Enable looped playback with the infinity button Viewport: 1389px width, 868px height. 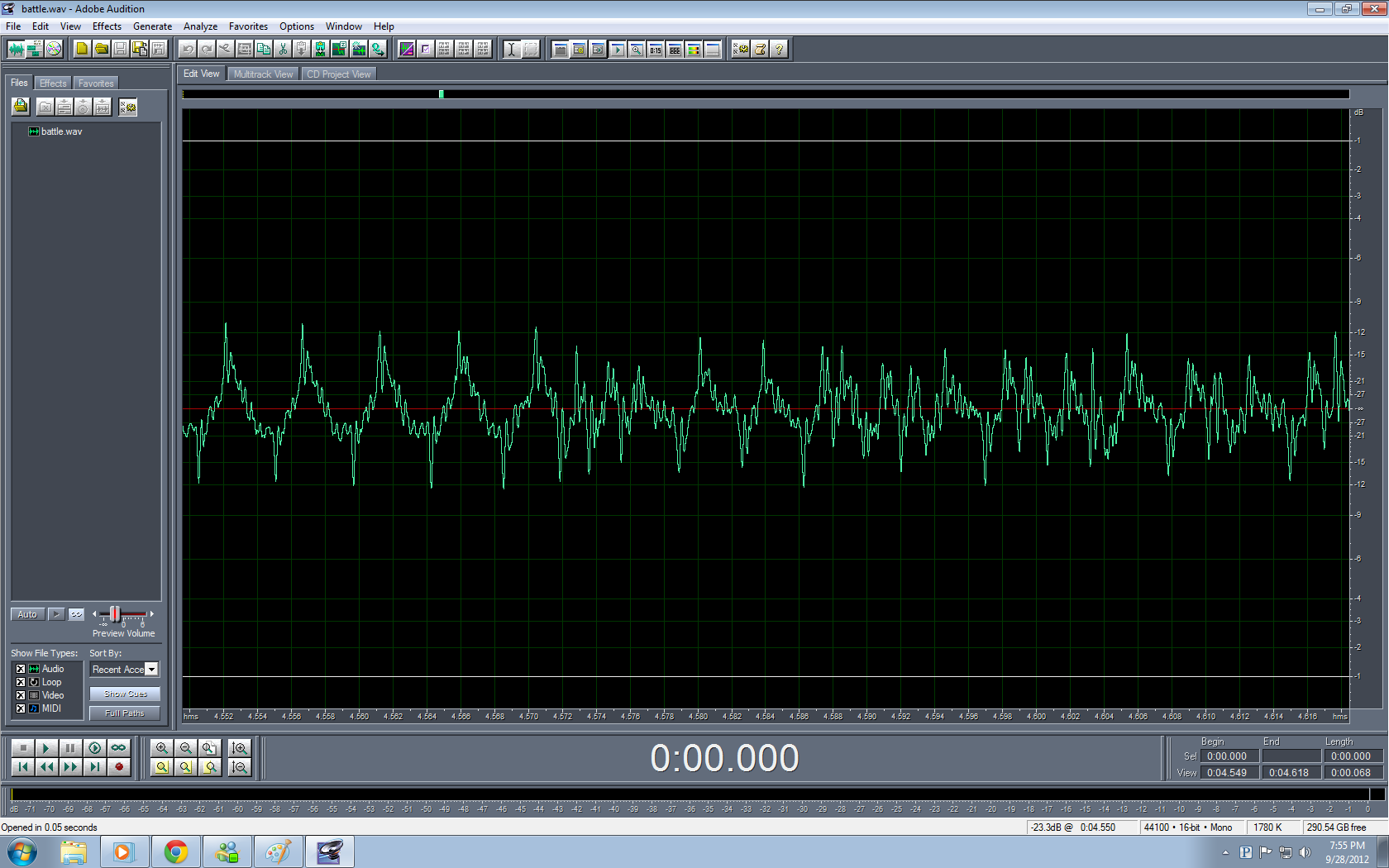(119, 748)
